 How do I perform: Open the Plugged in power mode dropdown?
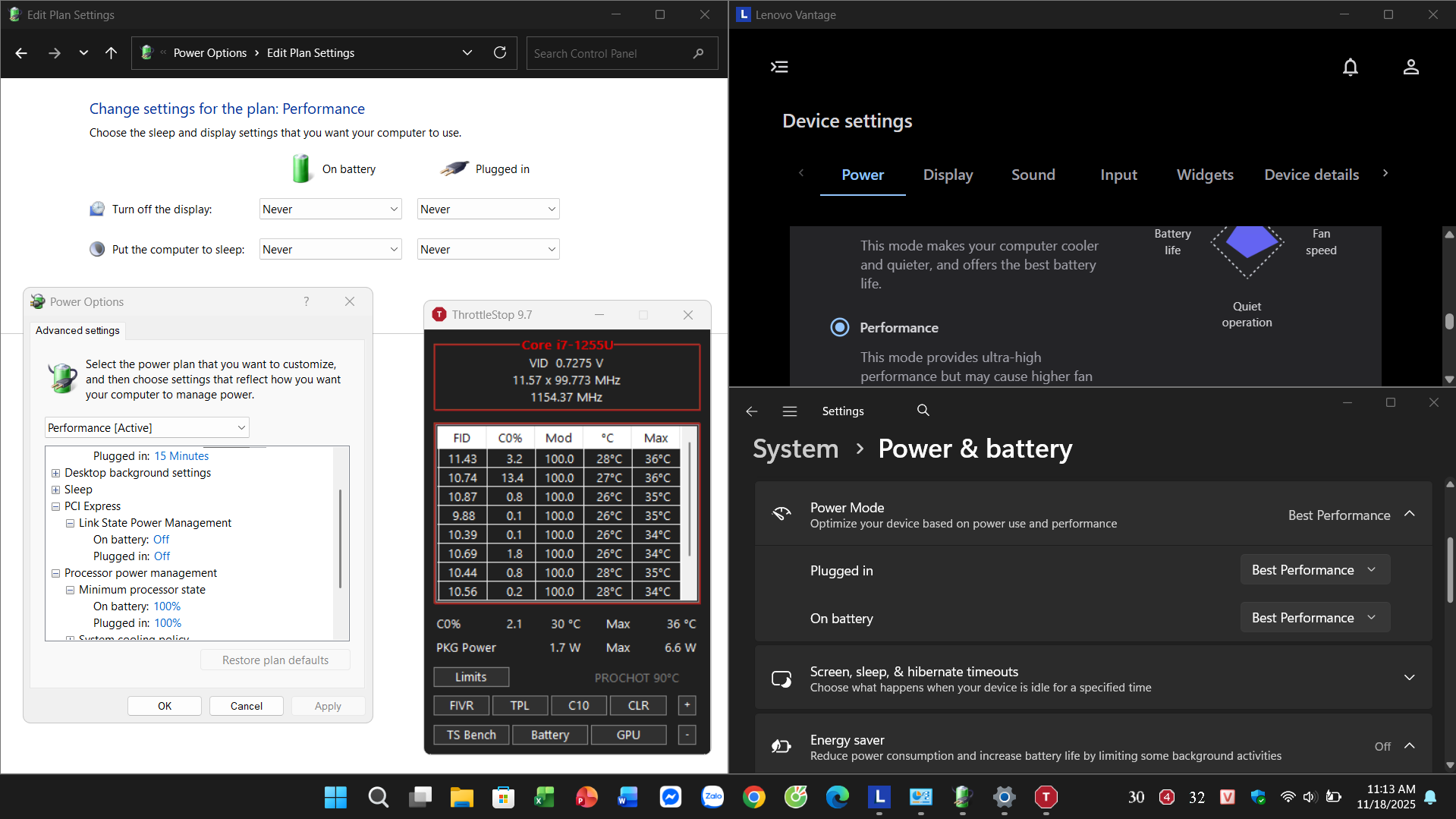[x=1315, y=570]
